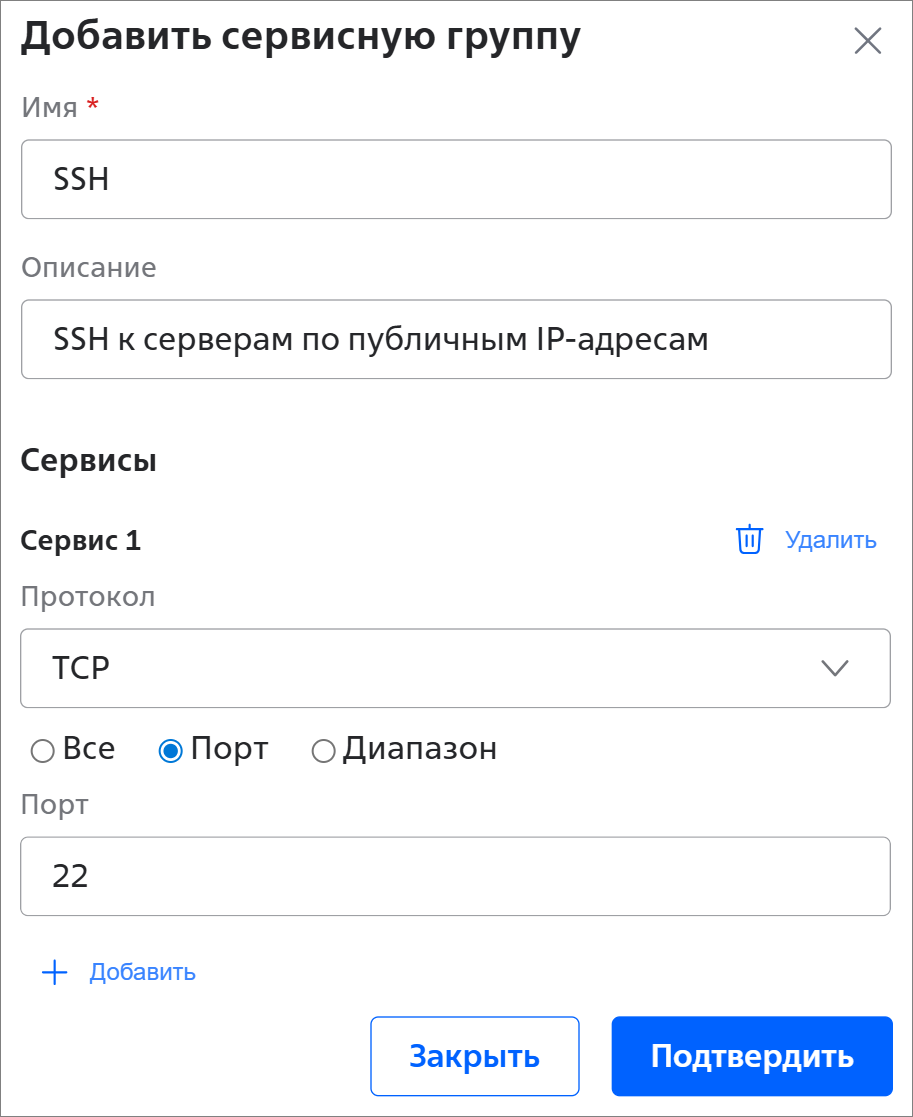
Task: Click the 'Удалить' link text
Action: (x=830, y=541)
